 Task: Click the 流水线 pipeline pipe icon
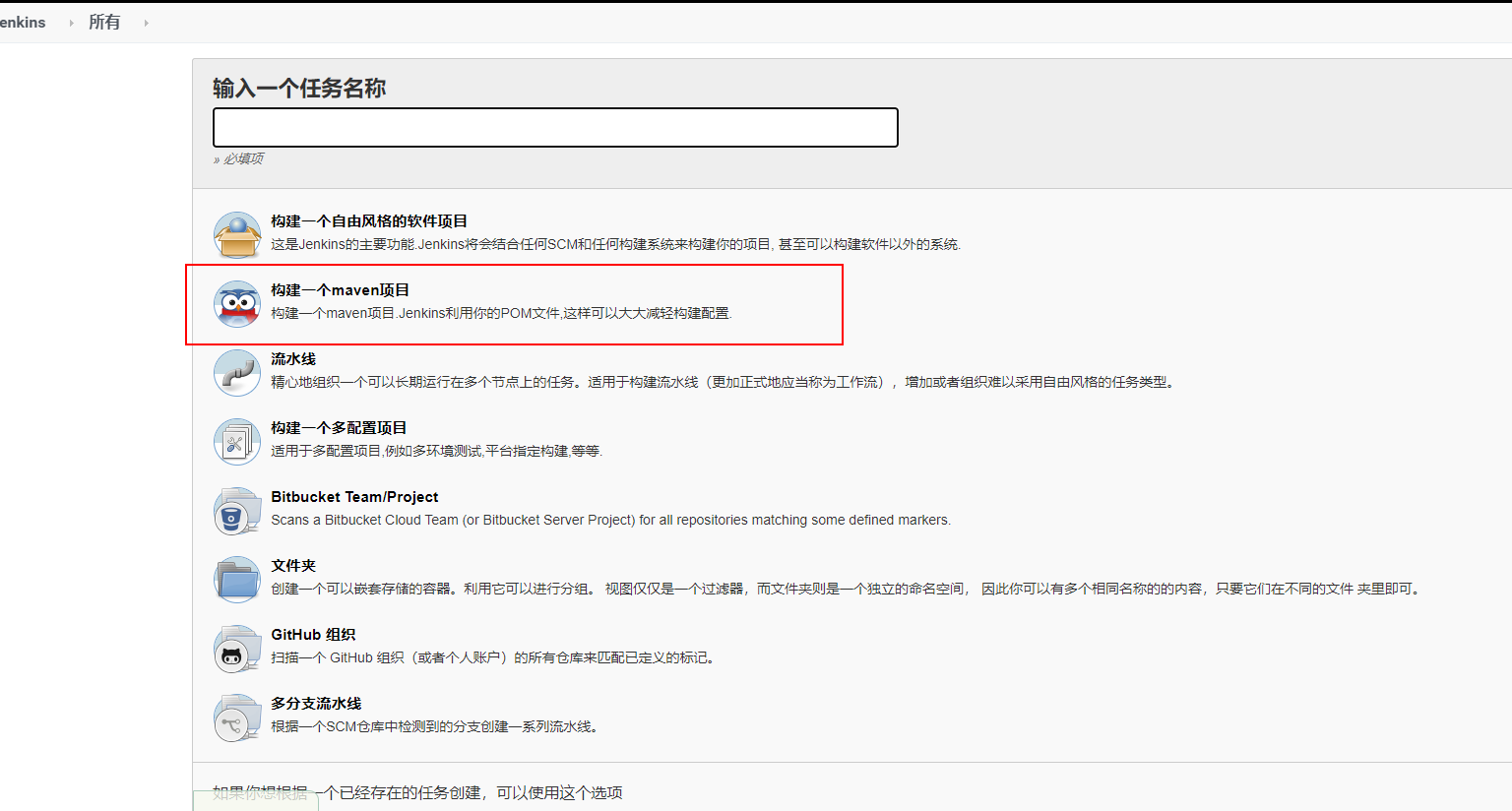(x=237, y=373)
